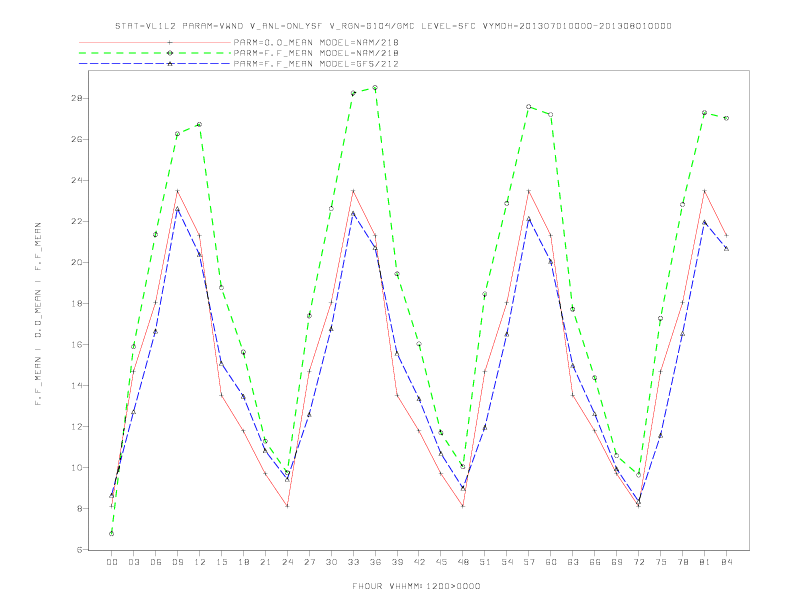Click the green dashed legend line sample

tap(155, 53)
